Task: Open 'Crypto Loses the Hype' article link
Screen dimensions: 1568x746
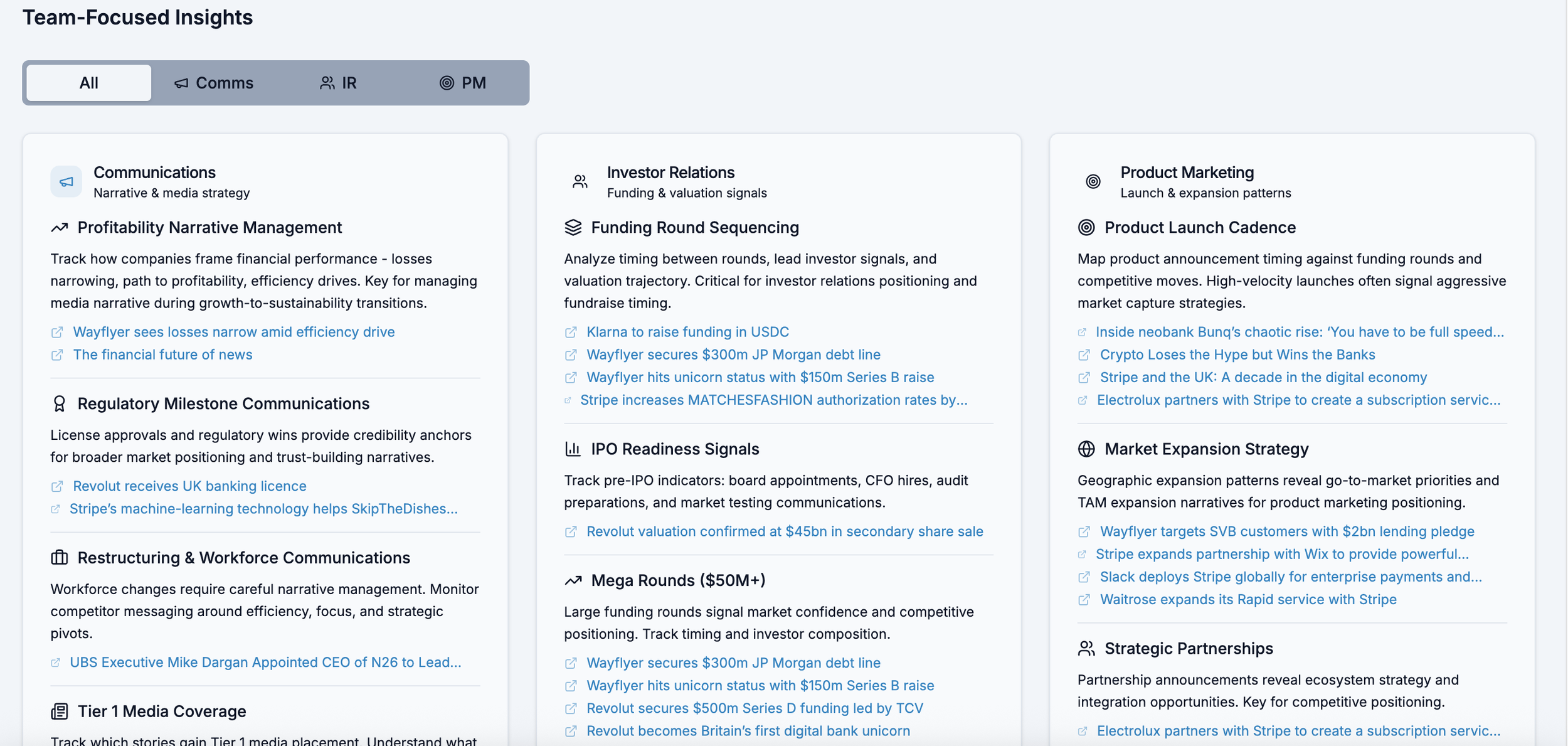Action: 1237,354
